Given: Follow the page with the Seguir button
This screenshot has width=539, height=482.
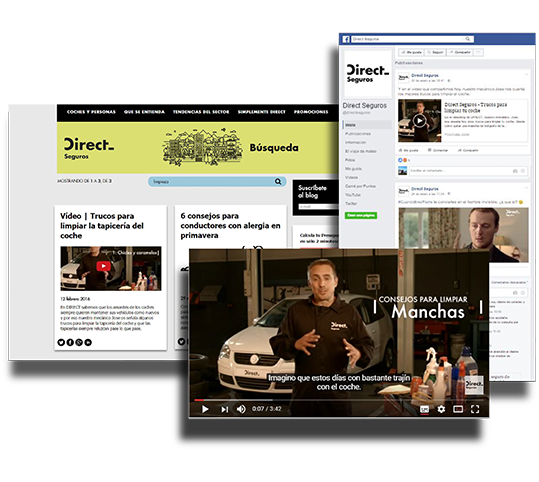Looking at the screenshot, I should click(435, 52).
